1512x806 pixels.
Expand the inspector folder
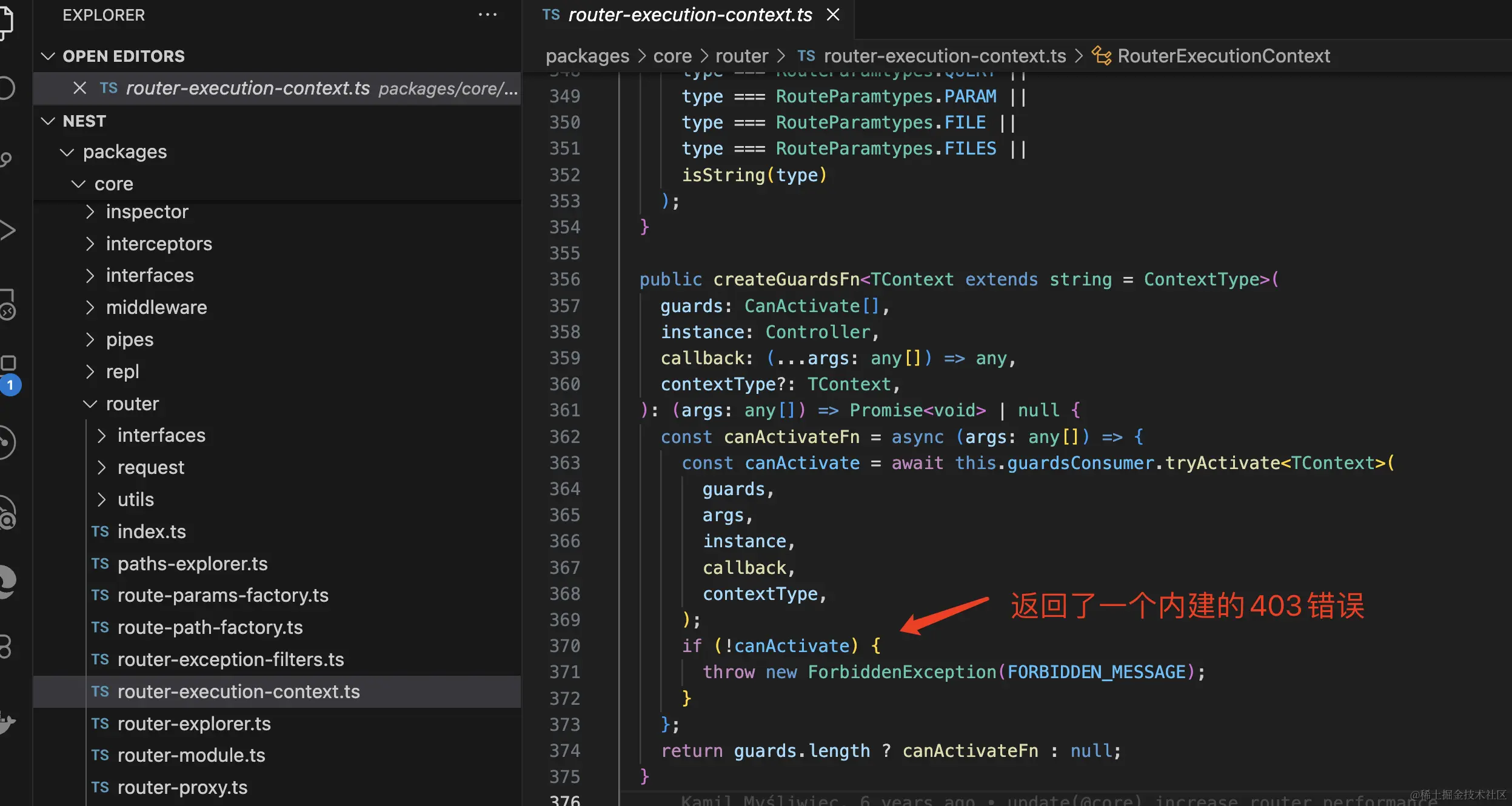point(90,212)
